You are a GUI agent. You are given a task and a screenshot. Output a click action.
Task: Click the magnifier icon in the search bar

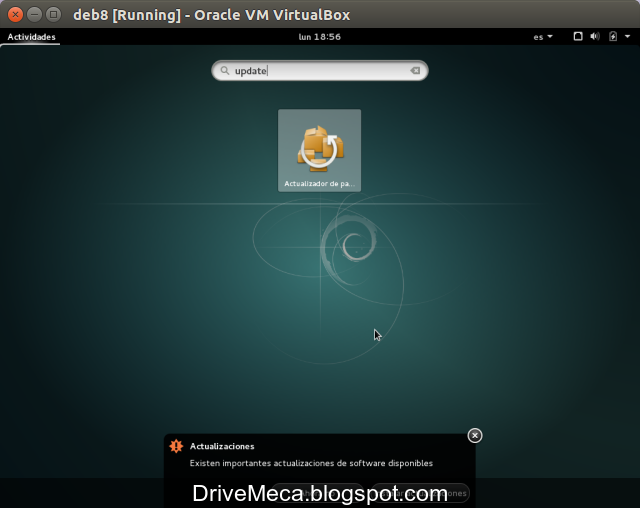tap(224, 71)
